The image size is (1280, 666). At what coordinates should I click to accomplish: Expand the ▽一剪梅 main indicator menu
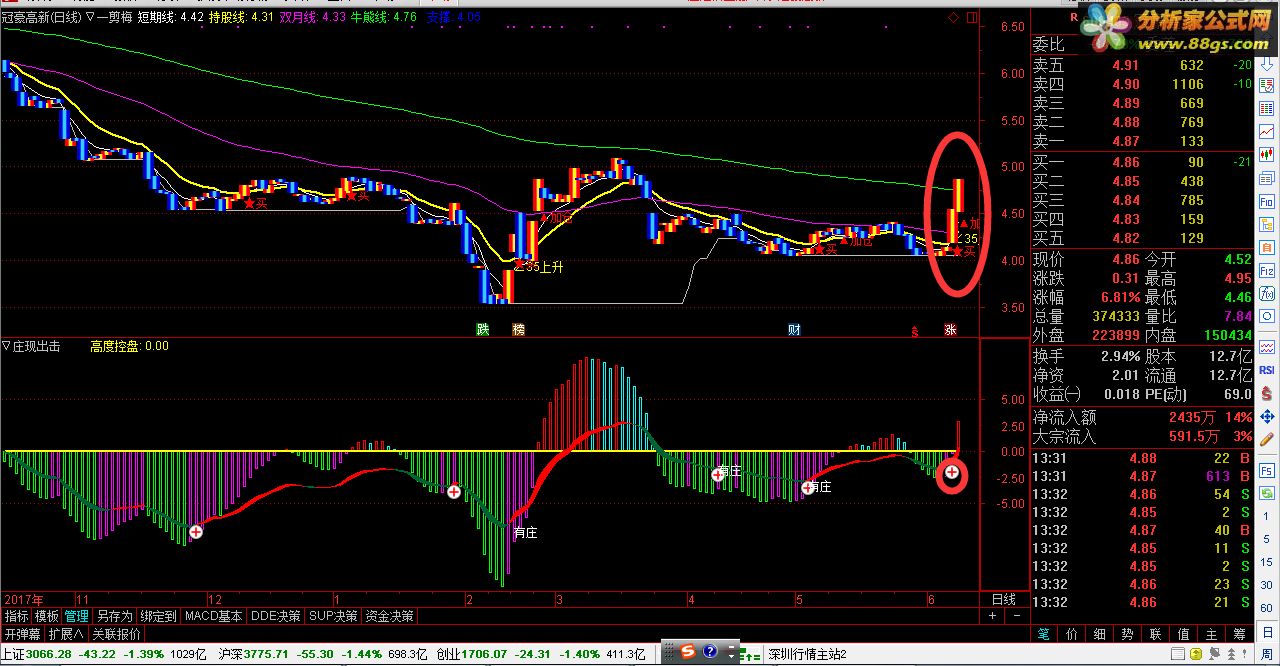click(x=109, y=17)
